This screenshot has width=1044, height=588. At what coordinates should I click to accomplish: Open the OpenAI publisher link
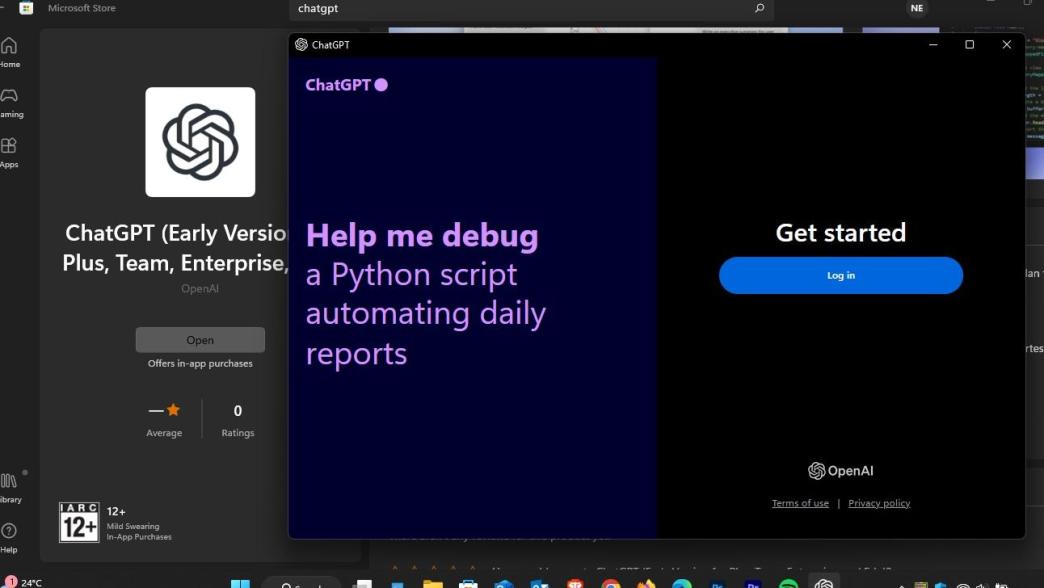pos(200,288)
